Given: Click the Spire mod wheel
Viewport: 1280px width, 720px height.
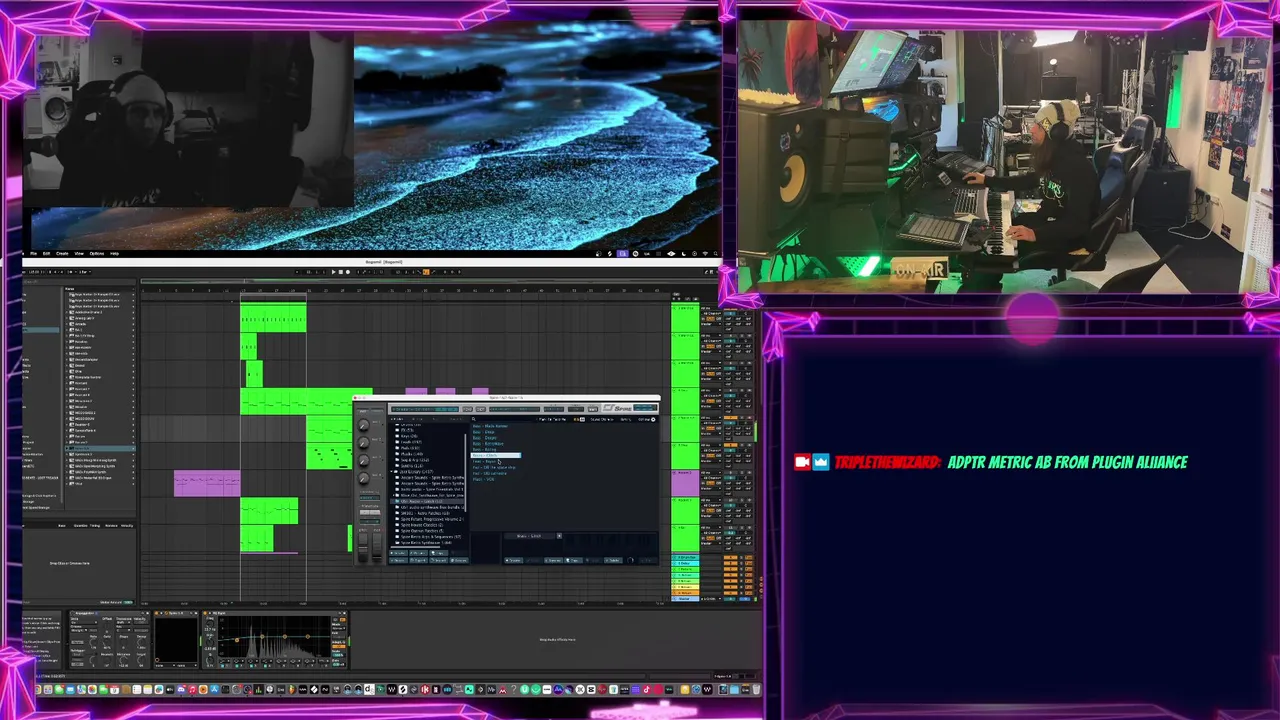Looking at the screenshot, I should click(377, 547).
